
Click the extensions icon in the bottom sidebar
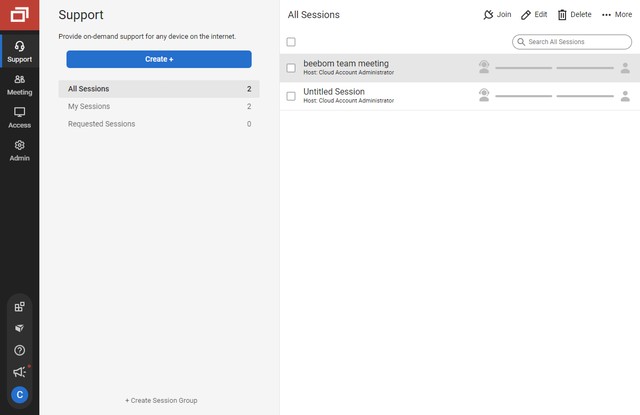point(19,307)
